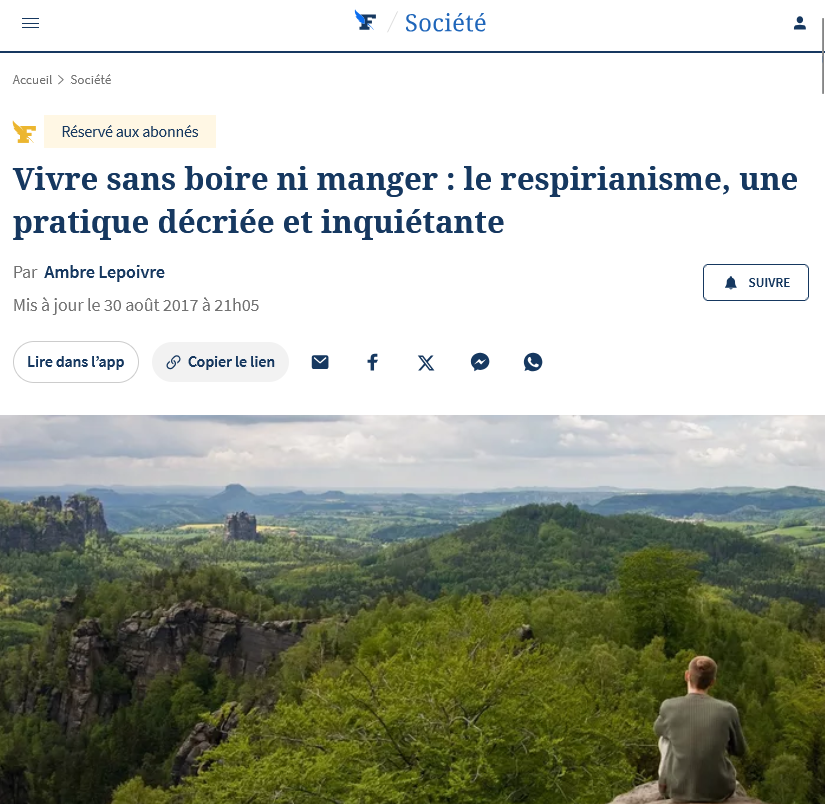Open the hamburger navigation menu
The height and width of the screenshot is (804, 825).
coord(31,23)
